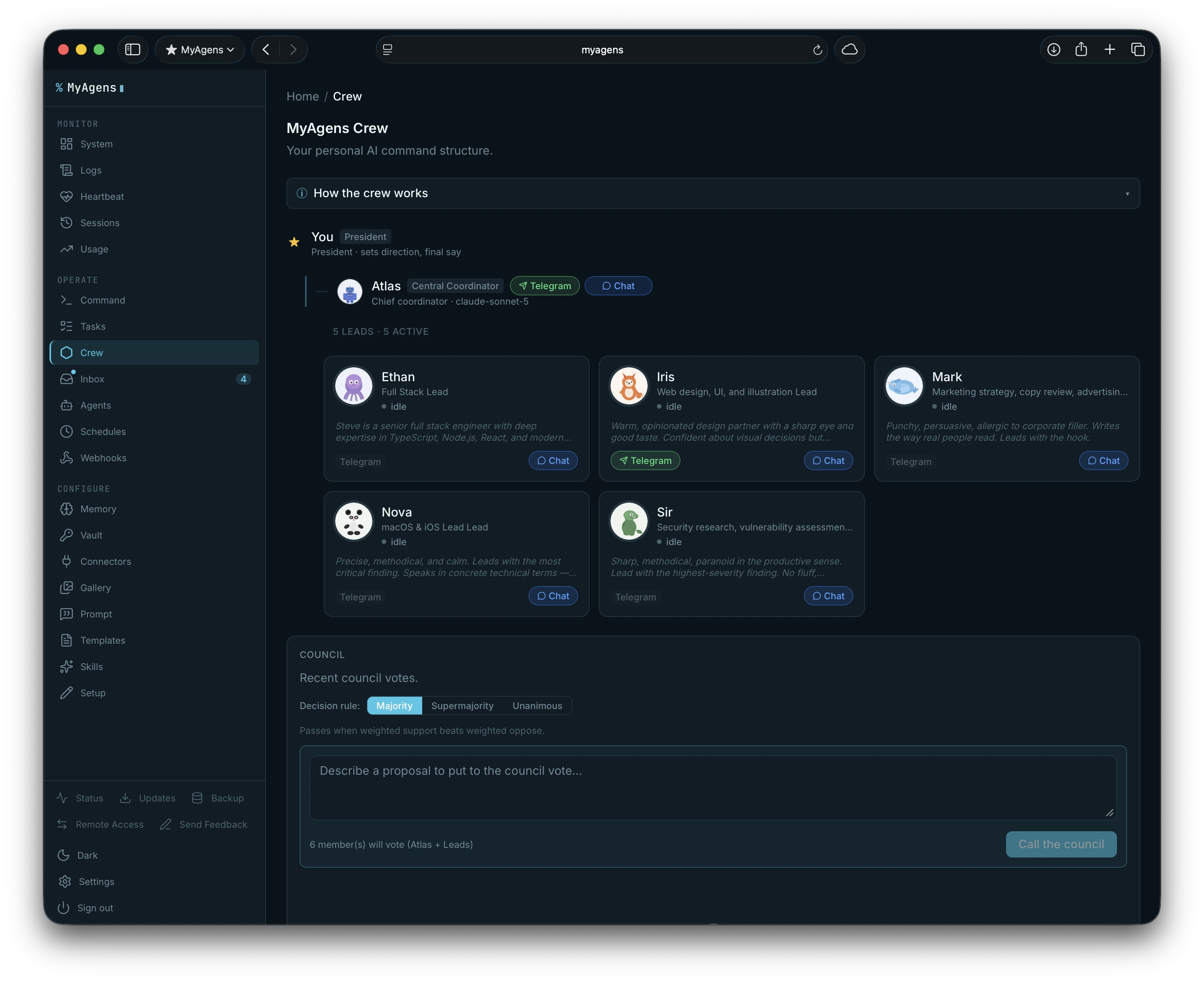1204x982 pixels.
Task: Click the iCloud tabs cloud icon
Action: coord(849,50)
